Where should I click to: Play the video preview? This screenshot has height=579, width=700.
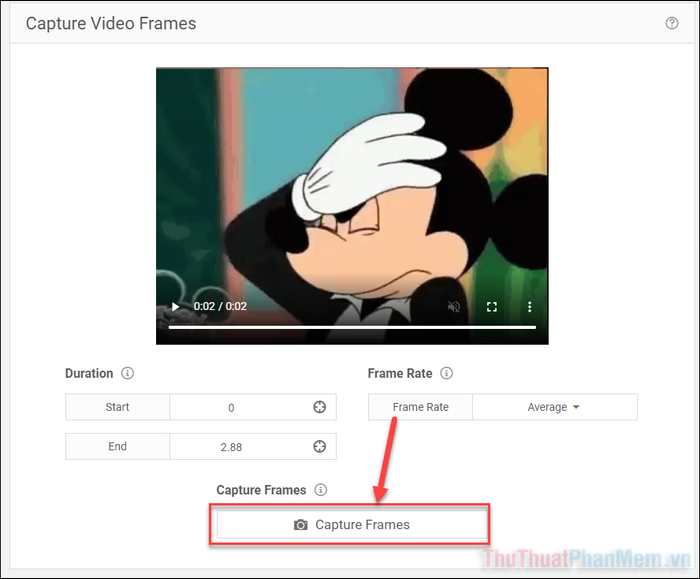[175, 307]
